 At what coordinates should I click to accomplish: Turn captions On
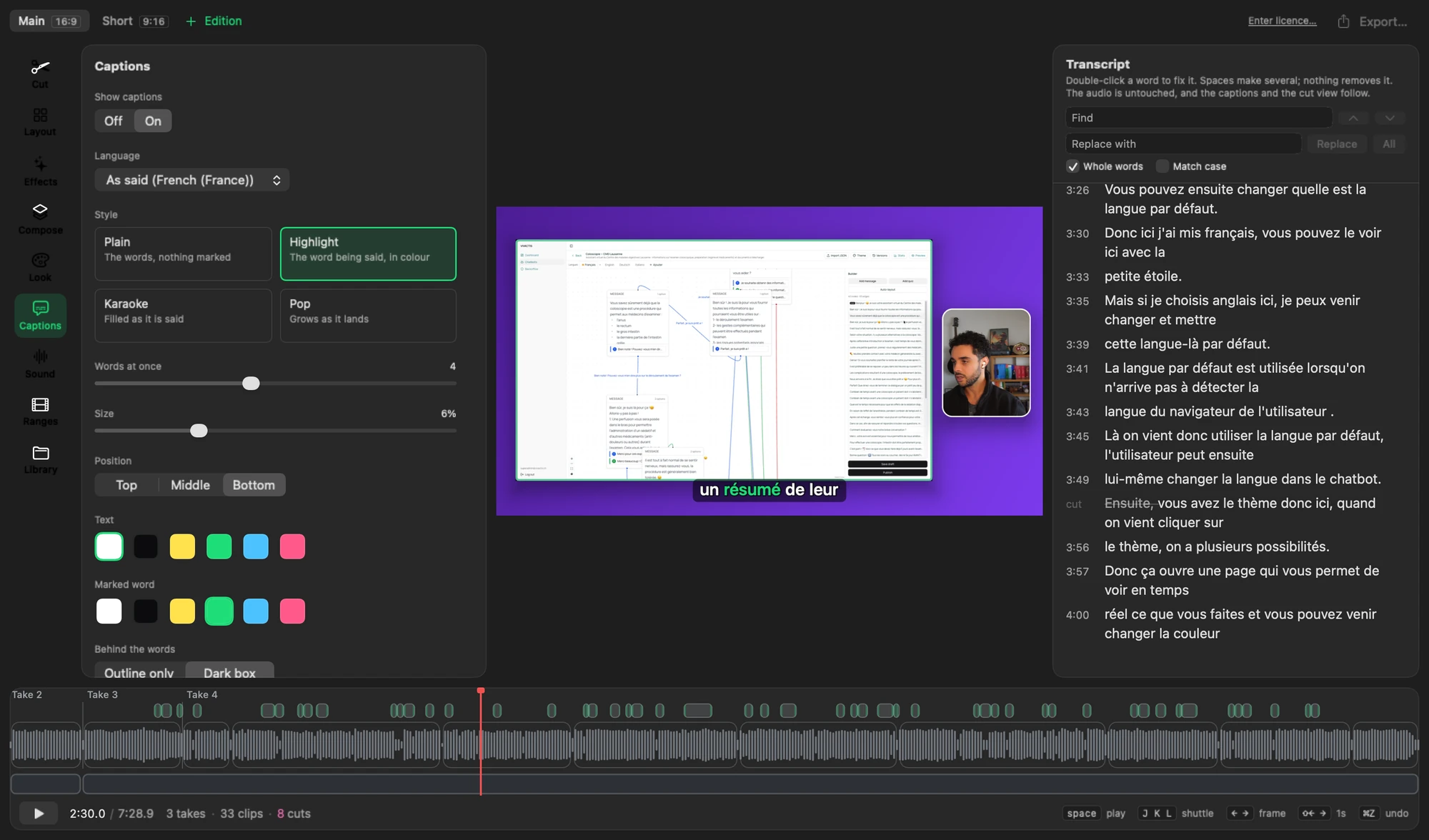pos(153,121)
